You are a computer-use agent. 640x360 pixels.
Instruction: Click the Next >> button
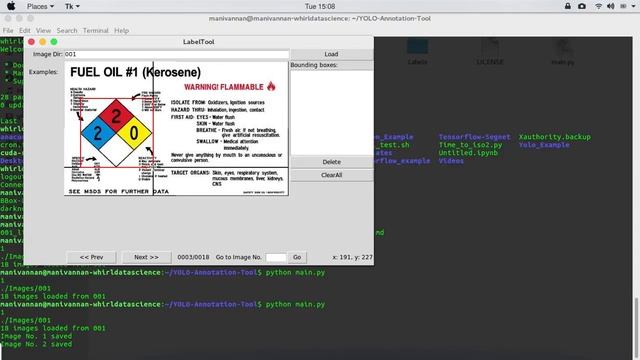tap(146, 257)
